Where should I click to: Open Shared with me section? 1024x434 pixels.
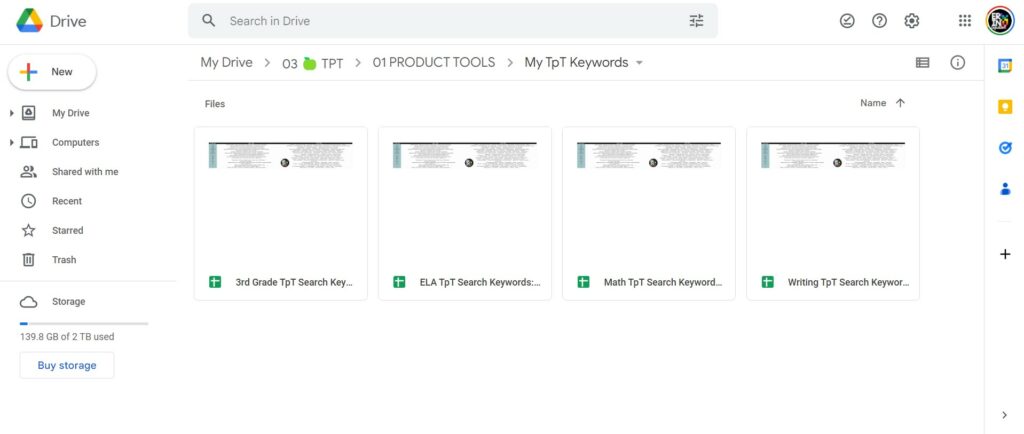(85, 172)
